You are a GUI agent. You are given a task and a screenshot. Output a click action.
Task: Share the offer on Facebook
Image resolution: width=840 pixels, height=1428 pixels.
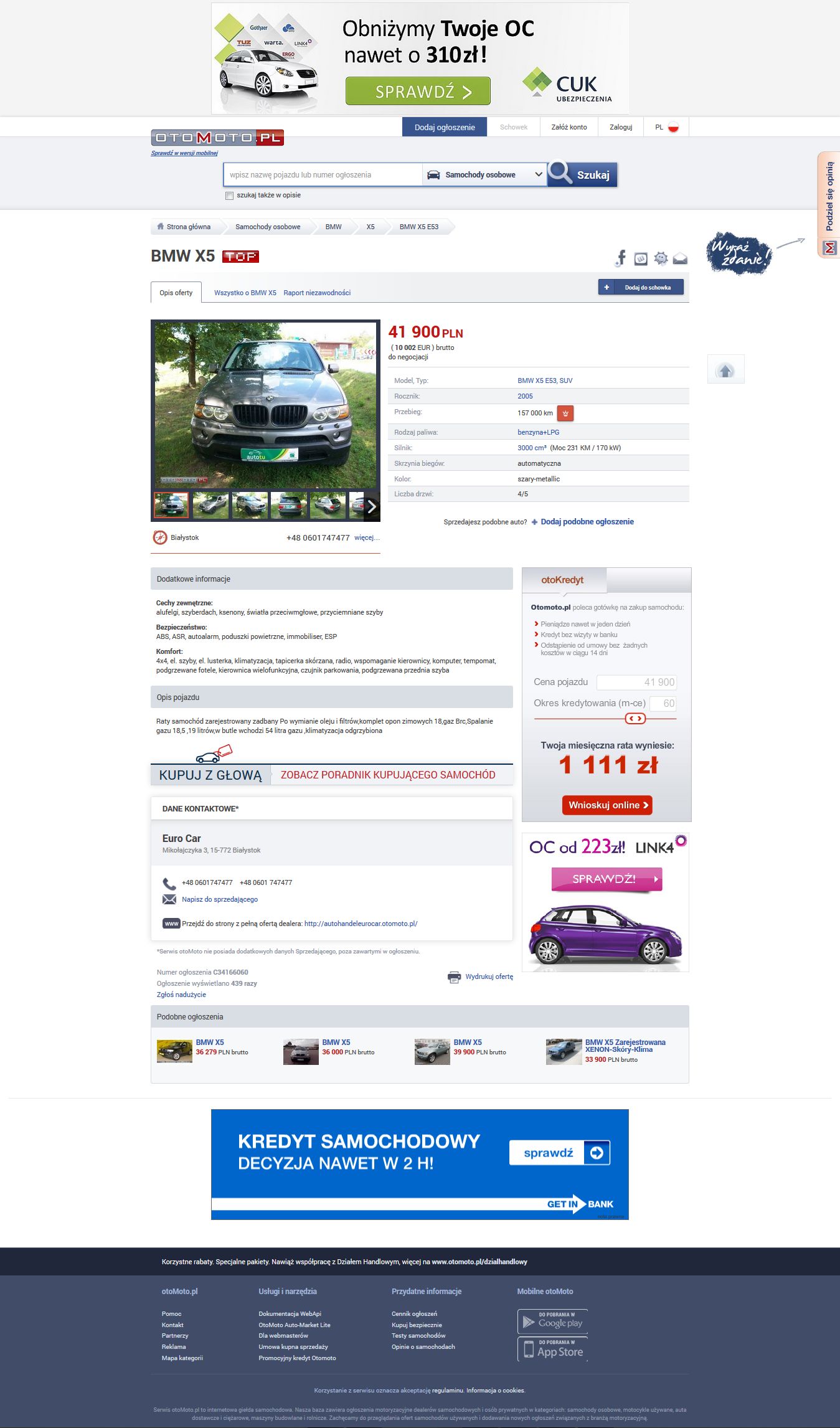620,258
